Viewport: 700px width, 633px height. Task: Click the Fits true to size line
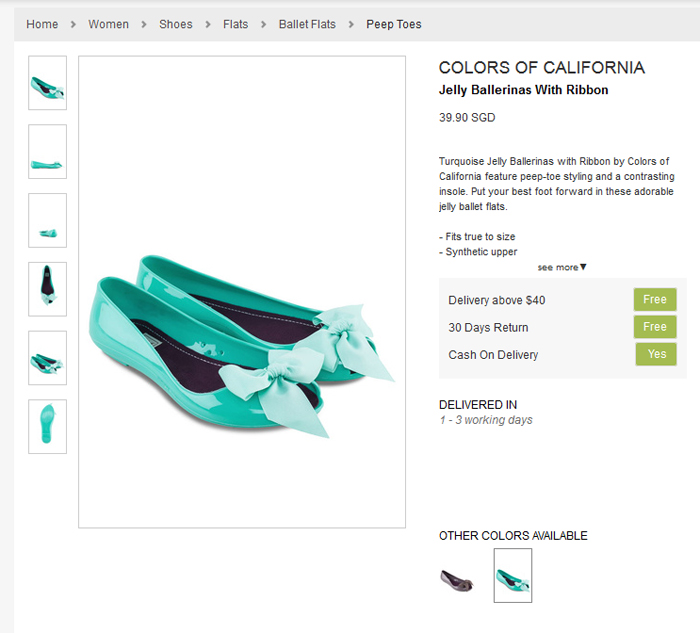coord(477,237)
